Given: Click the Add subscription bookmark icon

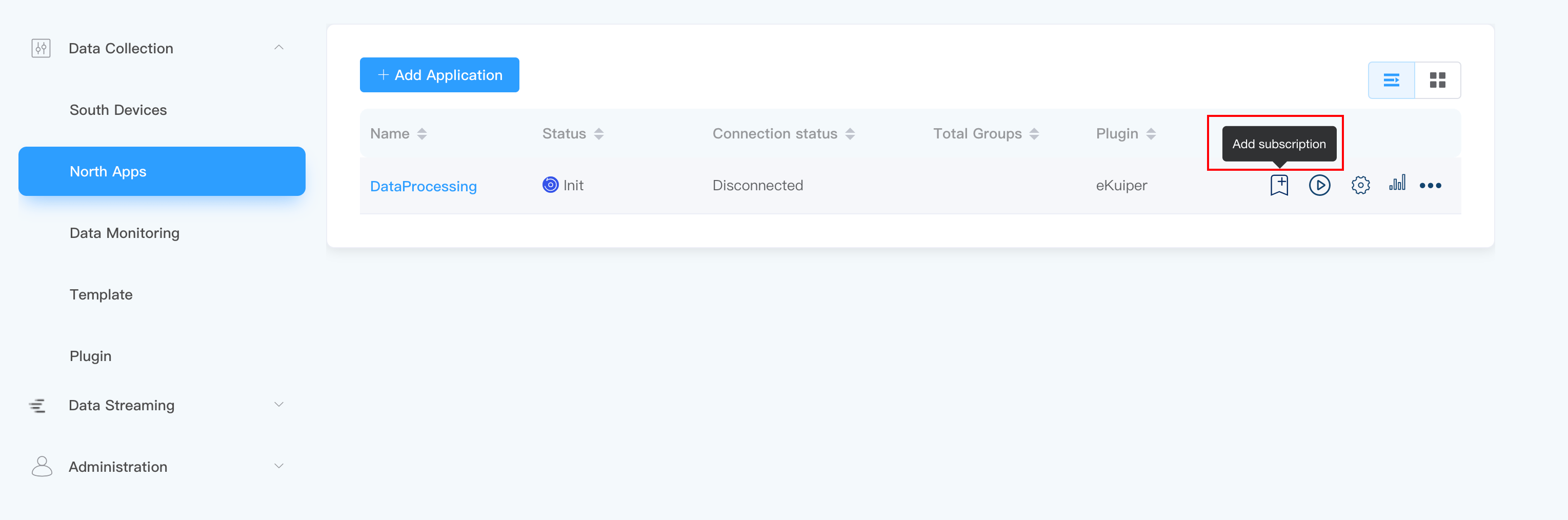Looking at the screenshot, I should coord(1279,185).
